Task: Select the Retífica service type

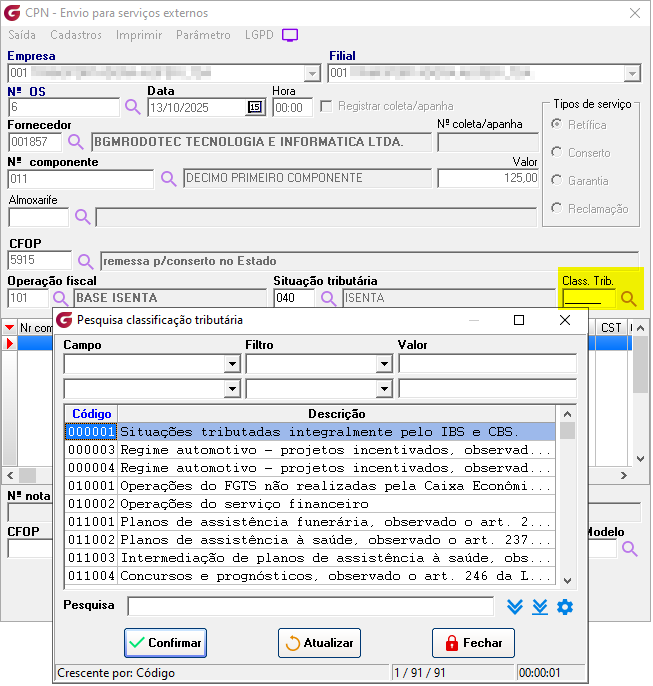Action: click(x=556, y=124)
